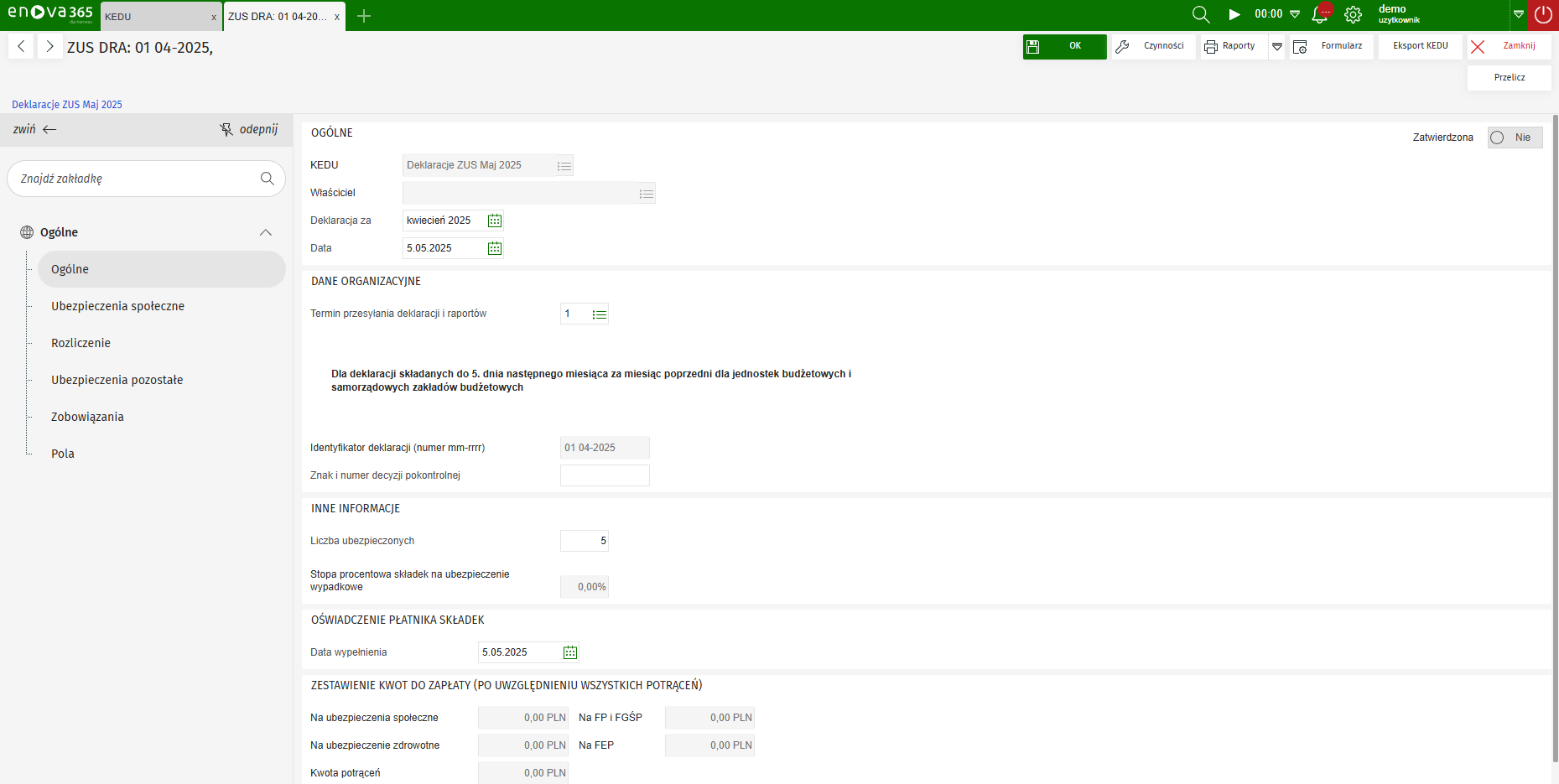Navigate back with the left arrow
This screenshot has width=1559, height=784.
[21, 47]
